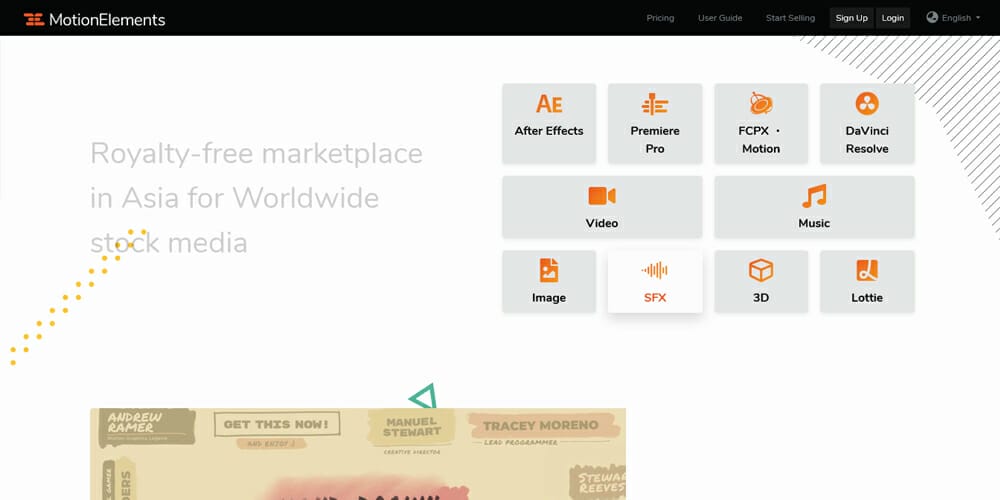The width and height of the screenshot is (1000, 500).
Task: Click the Login button
Action: pos(892,18)
